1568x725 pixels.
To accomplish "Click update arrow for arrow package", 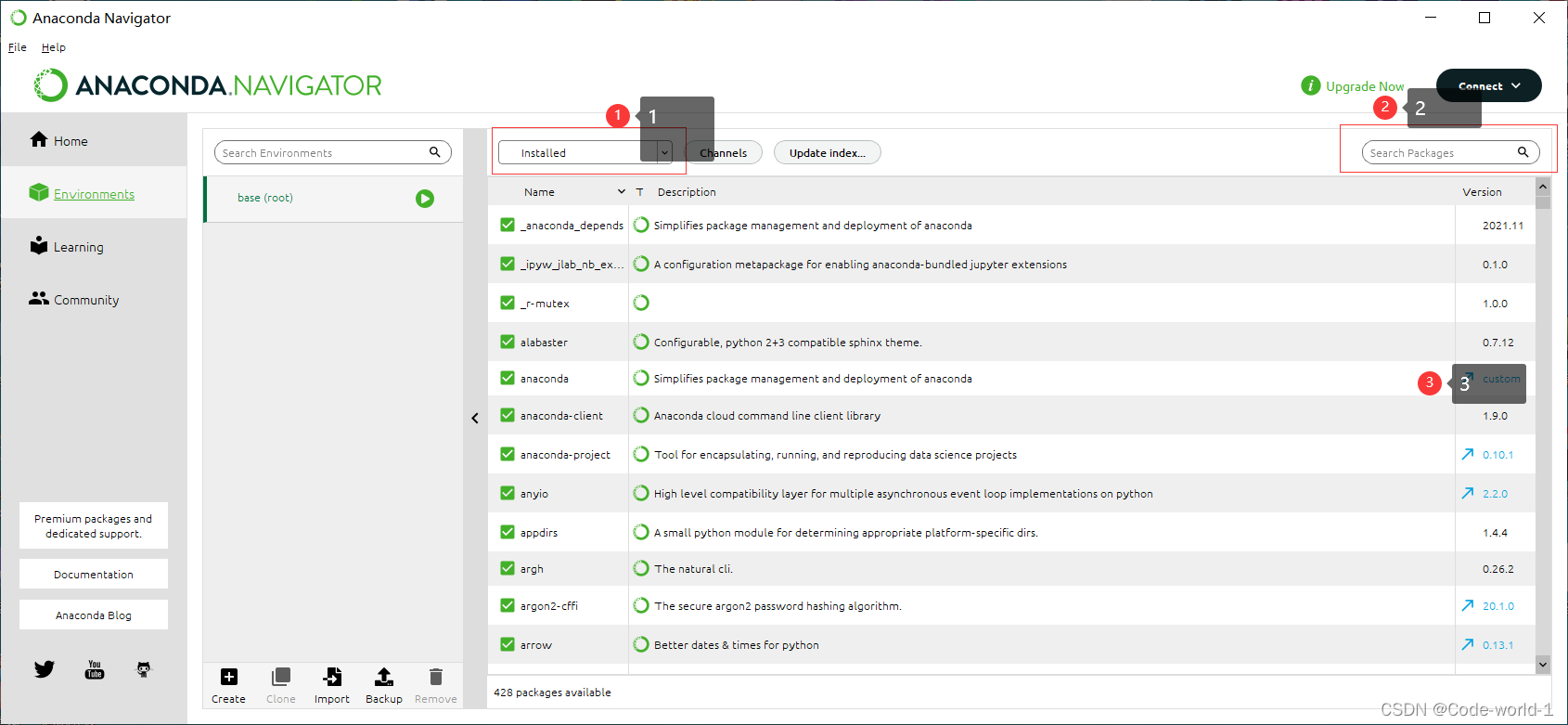I will click(x=1468, y=644).
